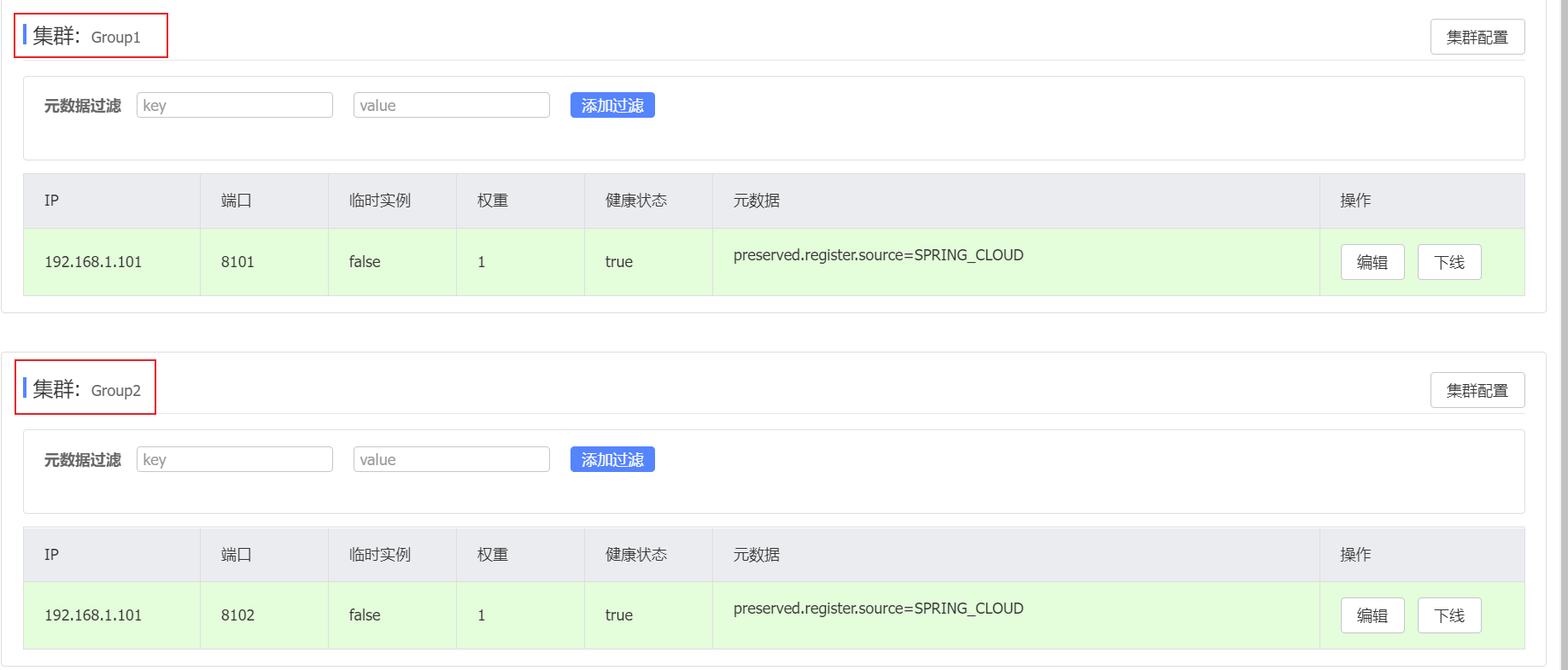Focus the value input in Group2 filter
The height and width of the screenshot is (670, 1568).
452,459
